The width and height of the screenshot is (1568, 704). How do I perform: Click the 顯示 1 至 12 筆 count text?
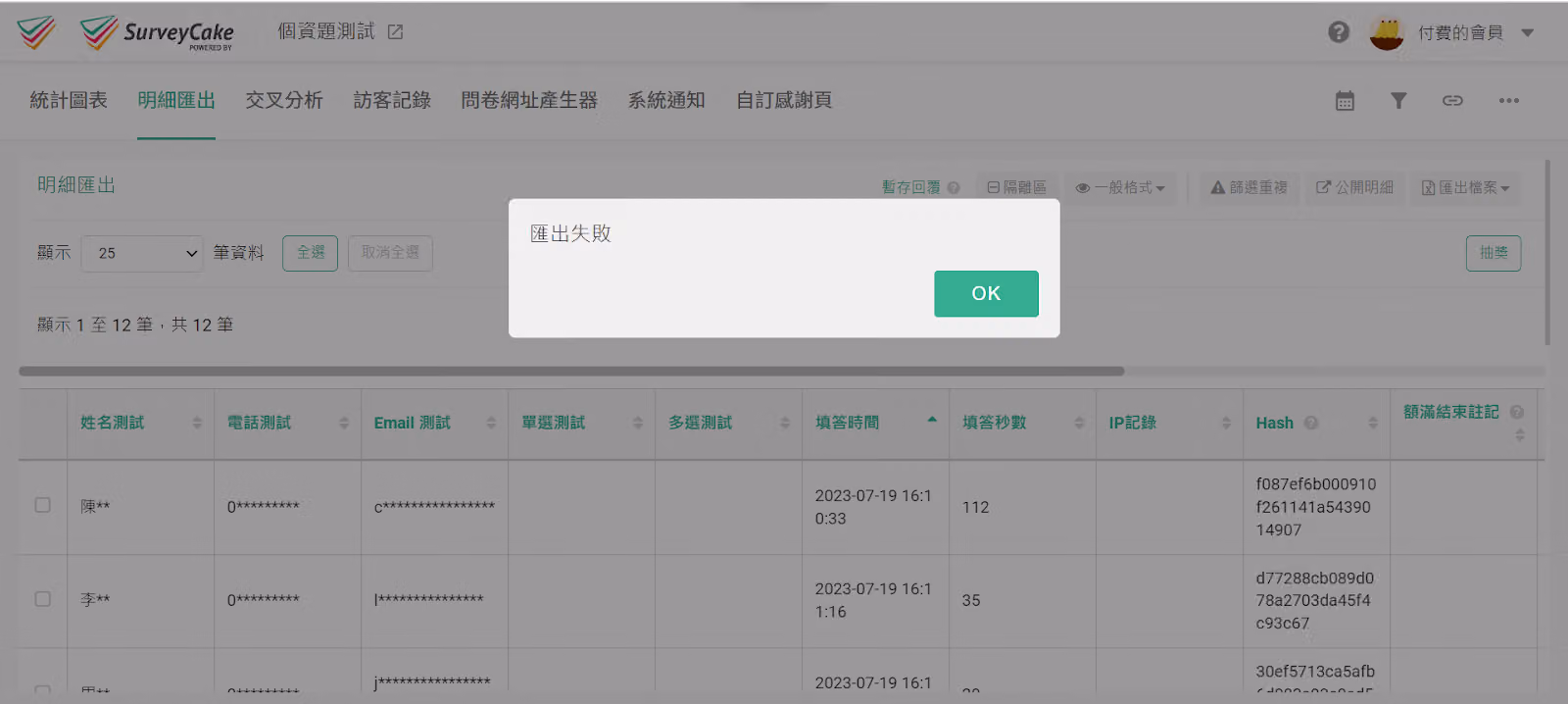(135, 325)
